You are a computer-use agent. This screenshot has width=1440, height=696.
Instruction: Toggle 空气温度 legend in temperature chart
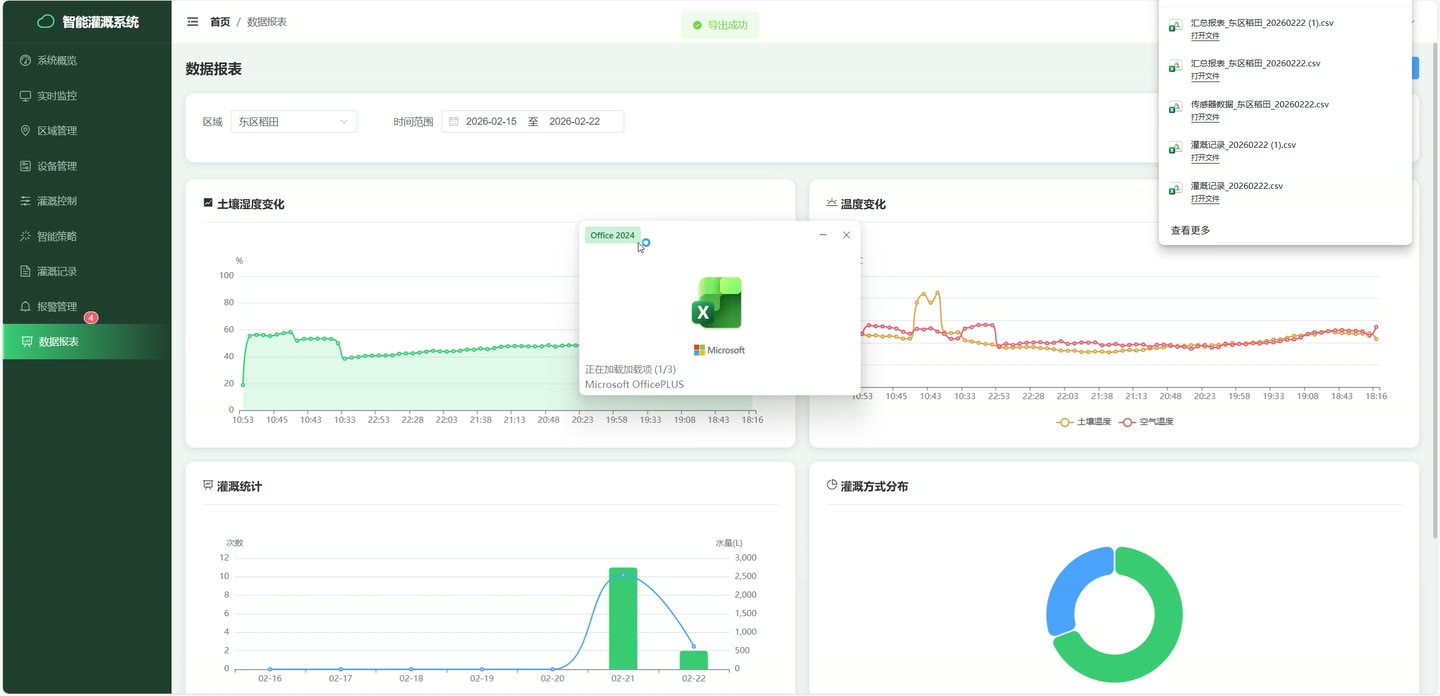pyautogui.click(x=1147, y=422)
